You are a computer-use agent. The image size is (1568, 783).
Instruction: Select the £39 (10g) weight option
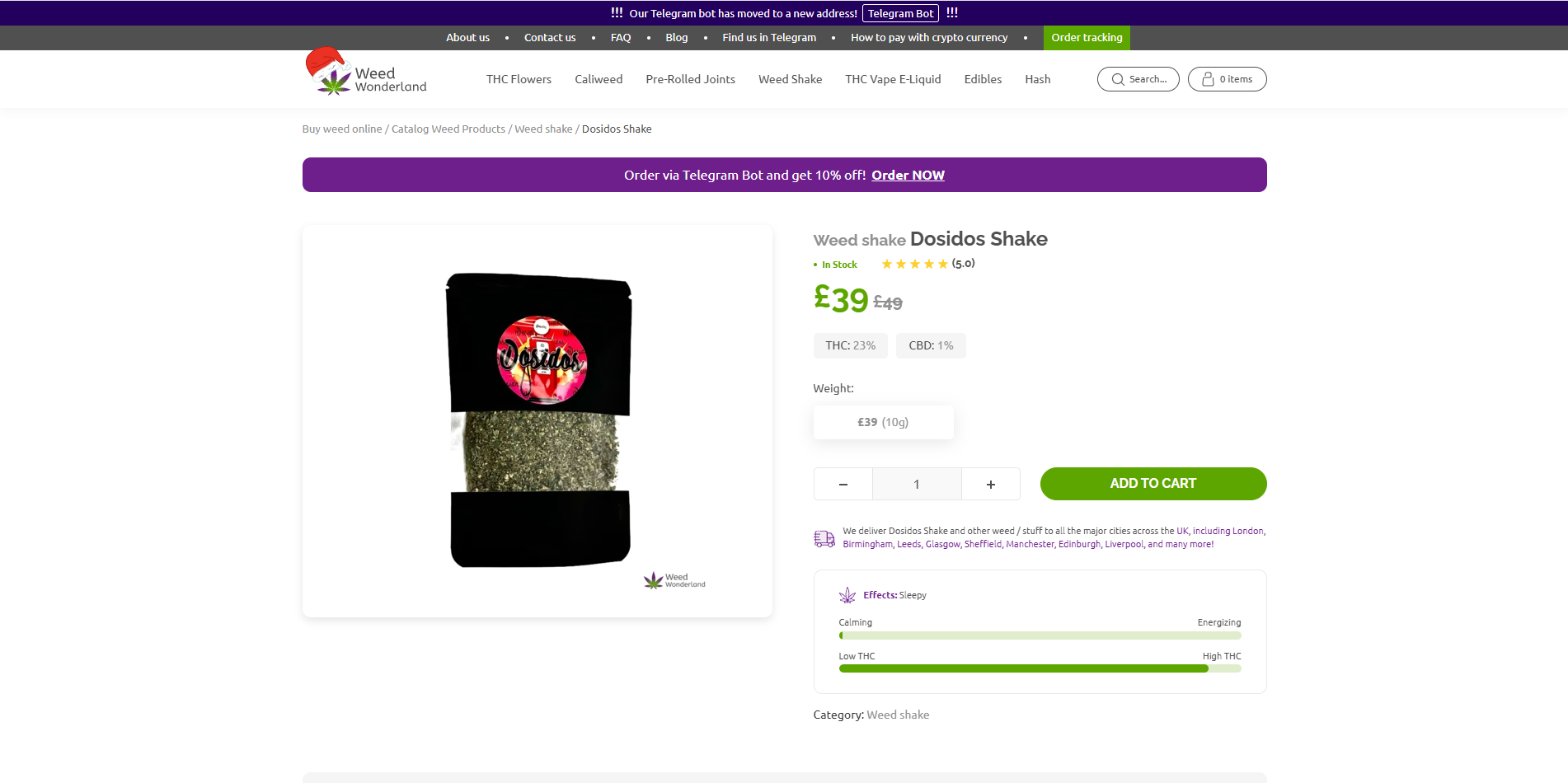tap(883, 422)
